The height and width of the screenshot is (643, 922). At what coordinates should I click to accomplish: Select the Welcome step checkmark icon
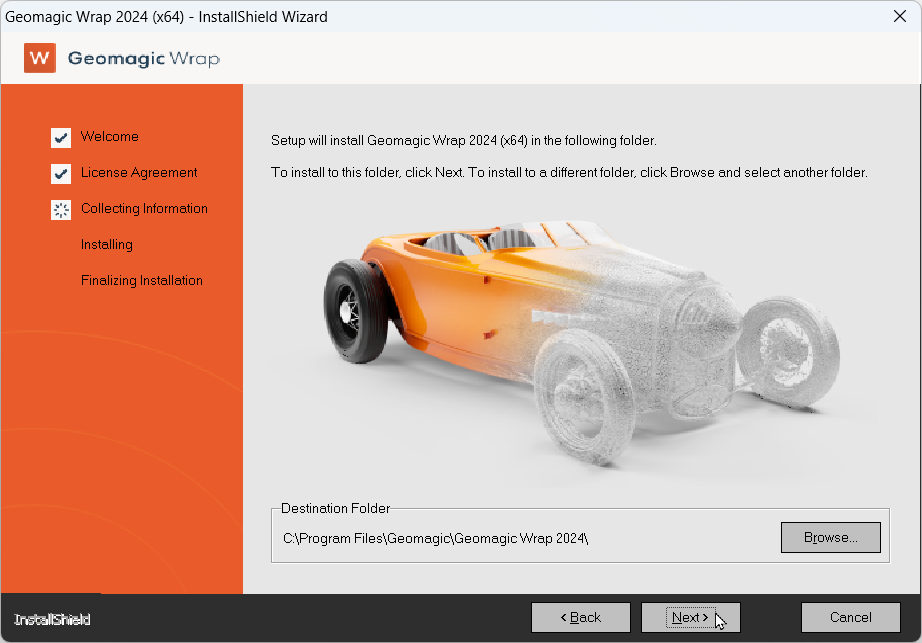61,137
